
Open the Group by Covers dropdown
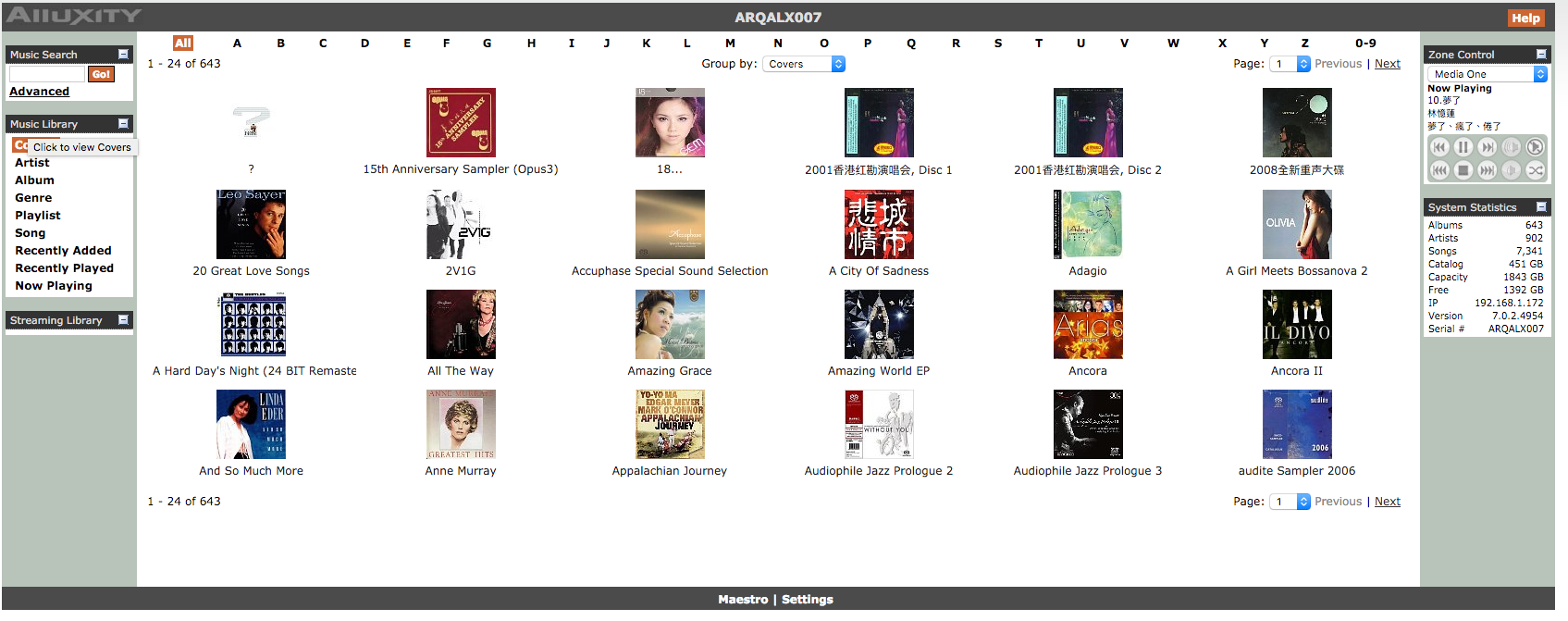pos(803,64)
